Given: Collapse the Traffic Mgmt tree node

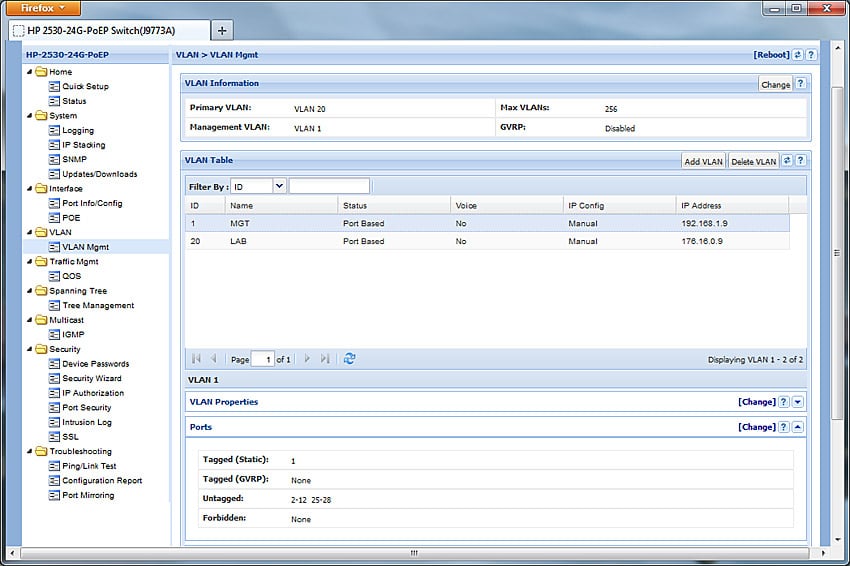Looking at the screenshot, I should point(29,261).
